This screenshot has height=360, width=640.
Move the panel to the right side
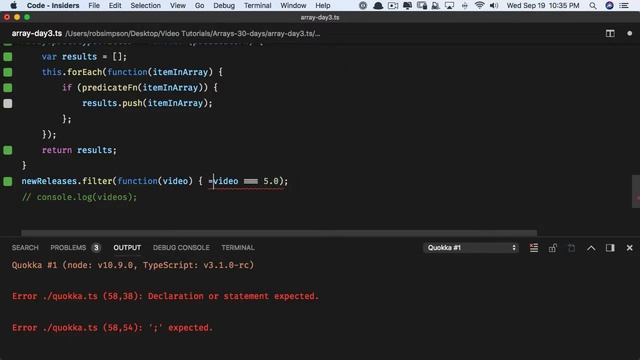point(610,248)
